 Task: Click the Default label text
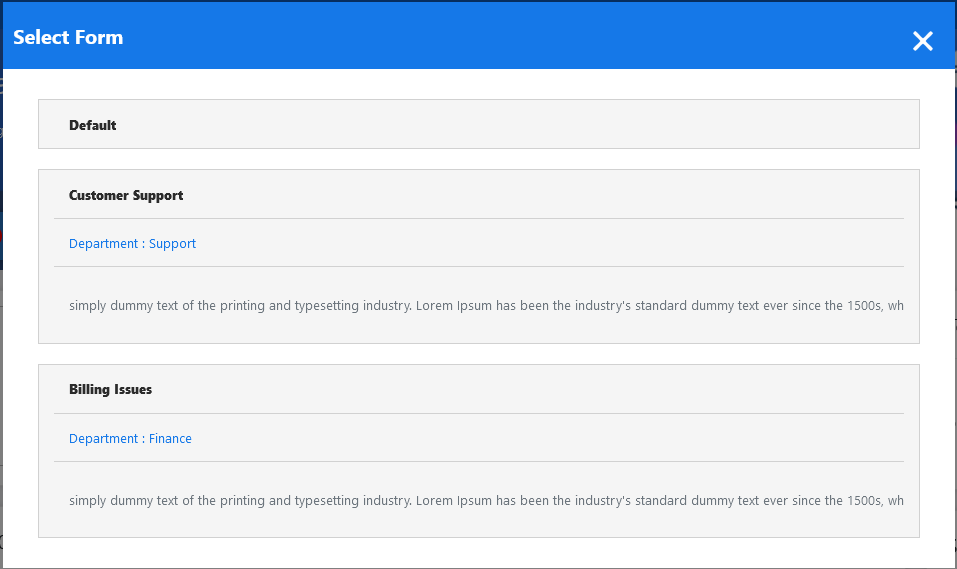93,126
